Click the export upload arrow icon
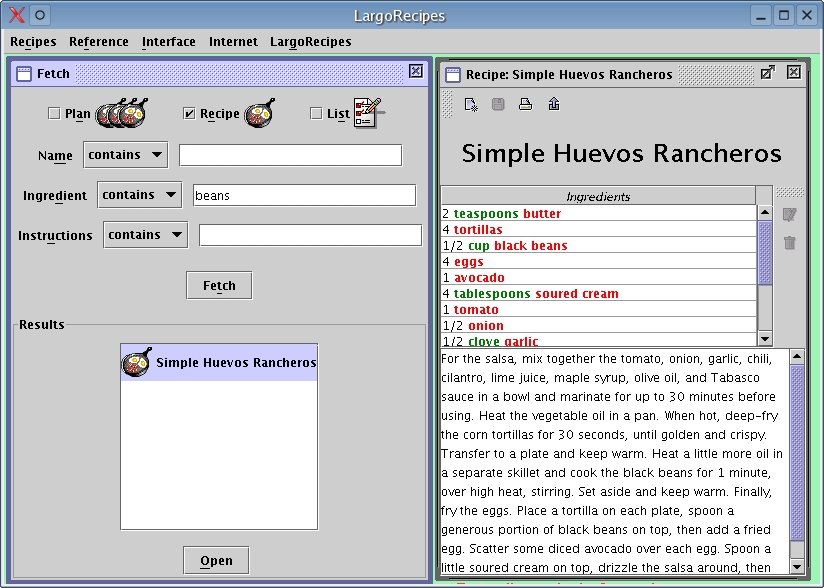The image size is (824, 588). (x=553, y=104)
